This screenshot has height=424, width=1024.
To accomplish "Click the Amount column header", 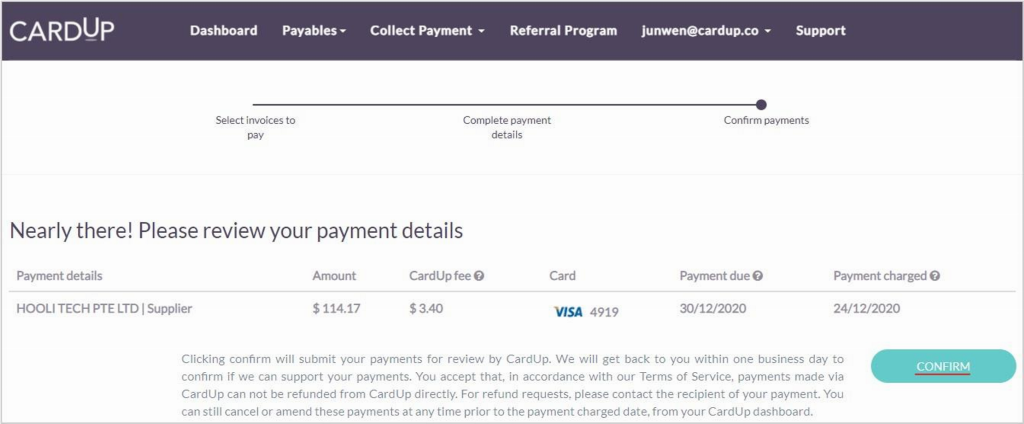I will click(x=334, y=276).
